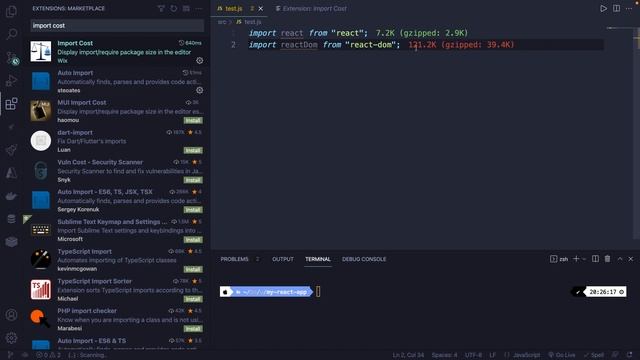Screen dimensions: 640x360
Task: Change indentation via Spaces: 4 status item
Action: 444,355
